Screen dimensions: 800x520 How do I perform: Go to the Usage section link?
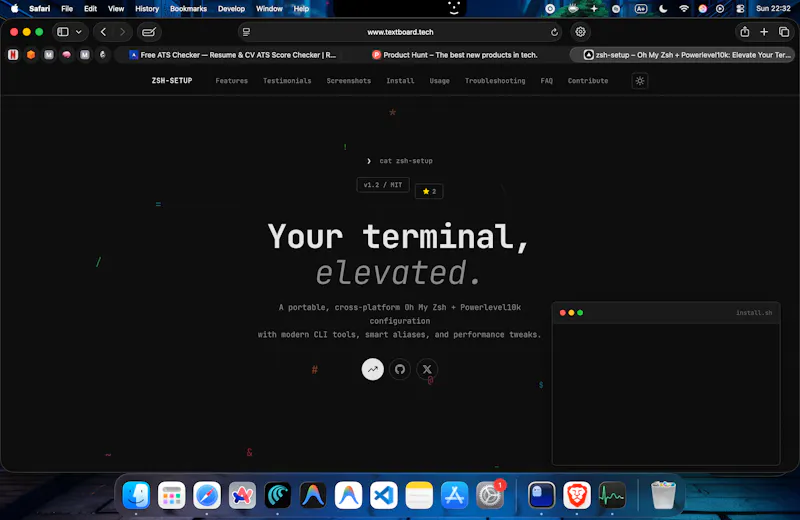[440, 81]
